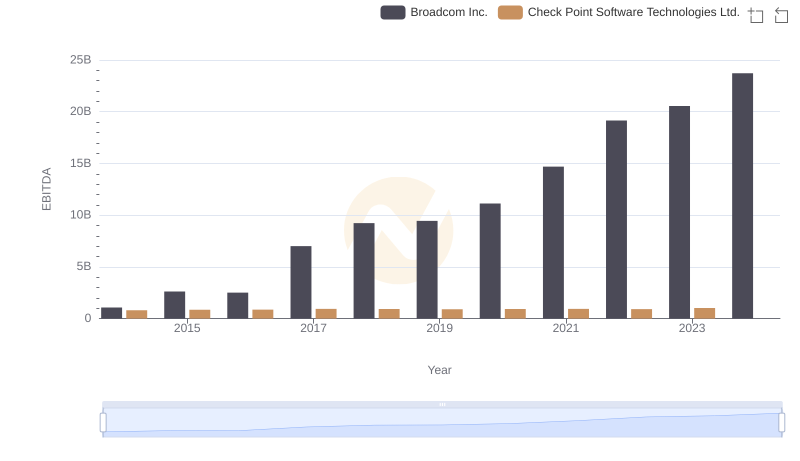800x461 pixels.
Task: Click the Broadcom bar for 2014
Action: pyautogui.click(x=111, y=313)
